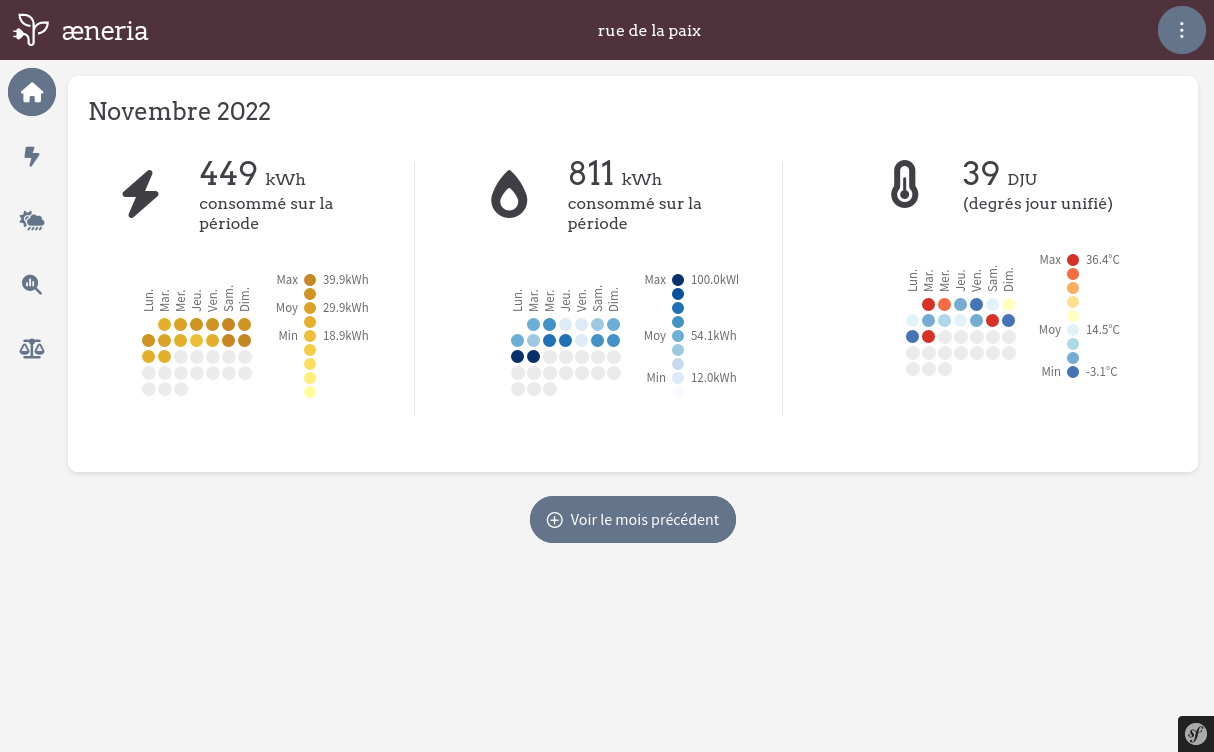1214x752 pixels.
Task: Click the æneria plant logo
Action: (31, 30)
